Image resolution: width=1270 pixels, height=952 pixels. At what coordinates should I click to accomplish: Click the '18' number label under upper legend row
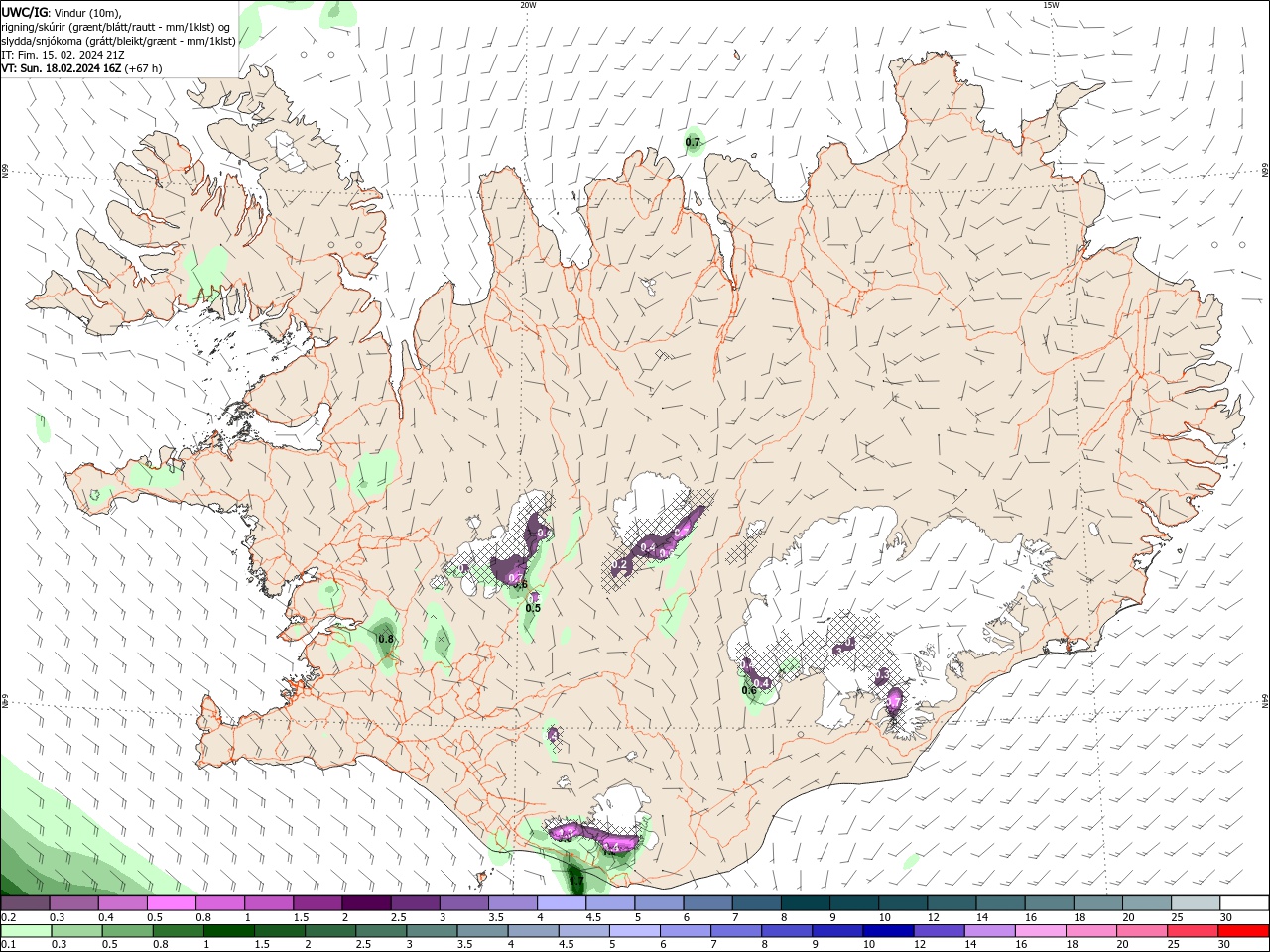tap(1079, 917)
